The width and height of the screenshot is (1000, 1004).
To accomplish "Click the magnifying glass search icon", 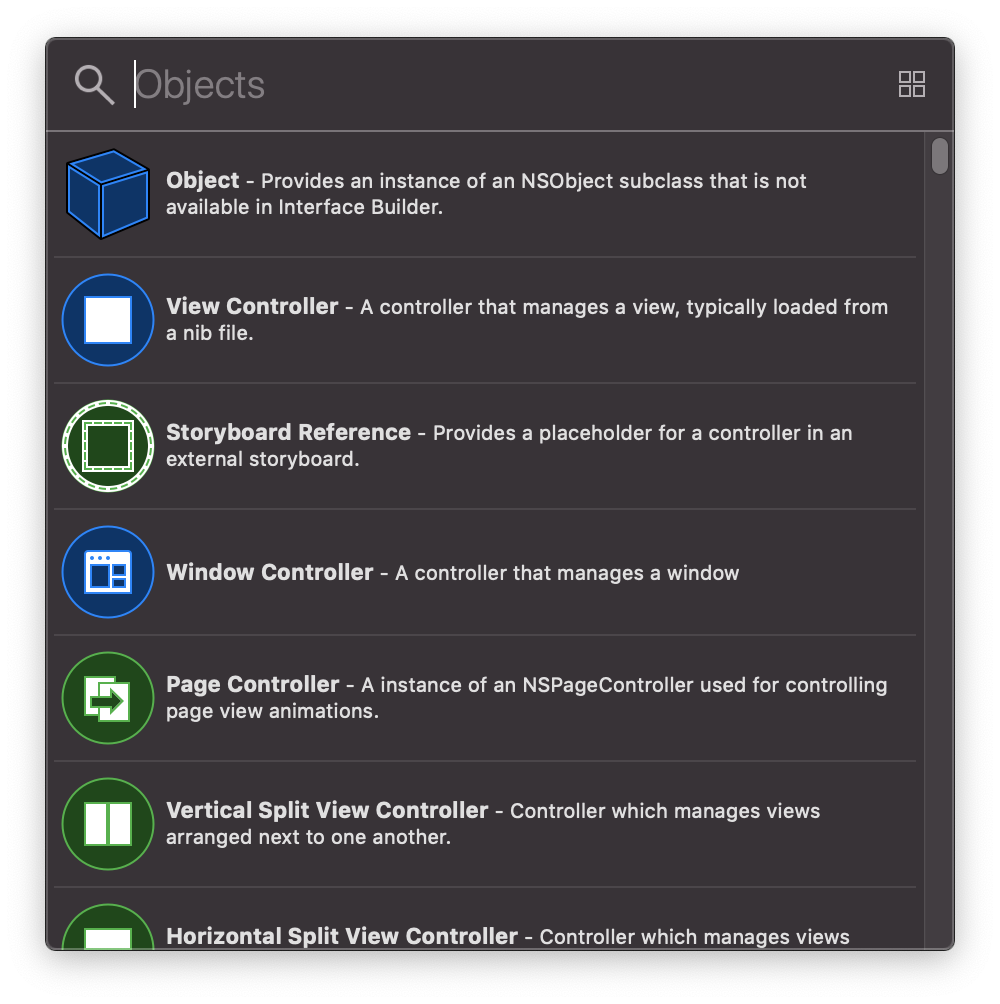I will [93, 84].
